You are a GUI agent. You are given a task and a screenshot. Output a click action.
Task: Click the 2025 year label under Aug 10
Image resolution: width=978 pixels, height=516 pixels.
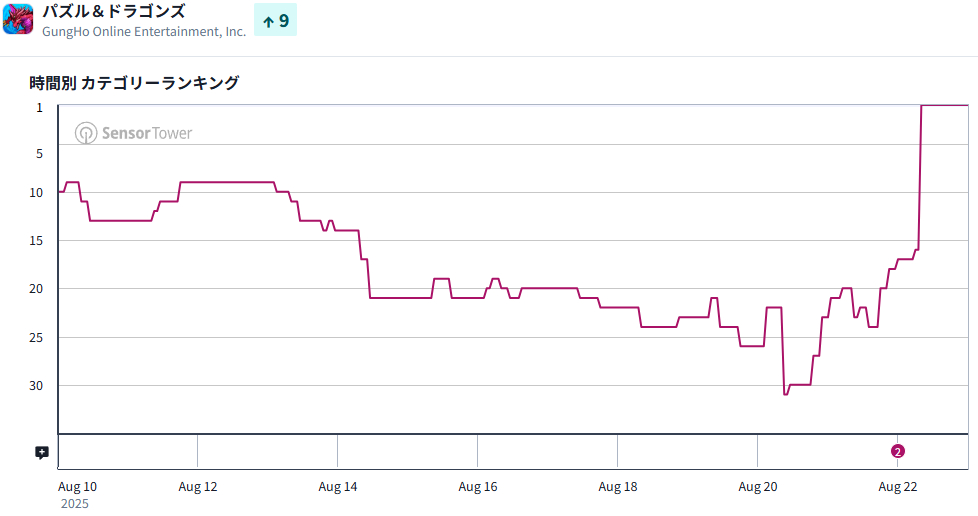pyautogui.click(x=74, y=504)
